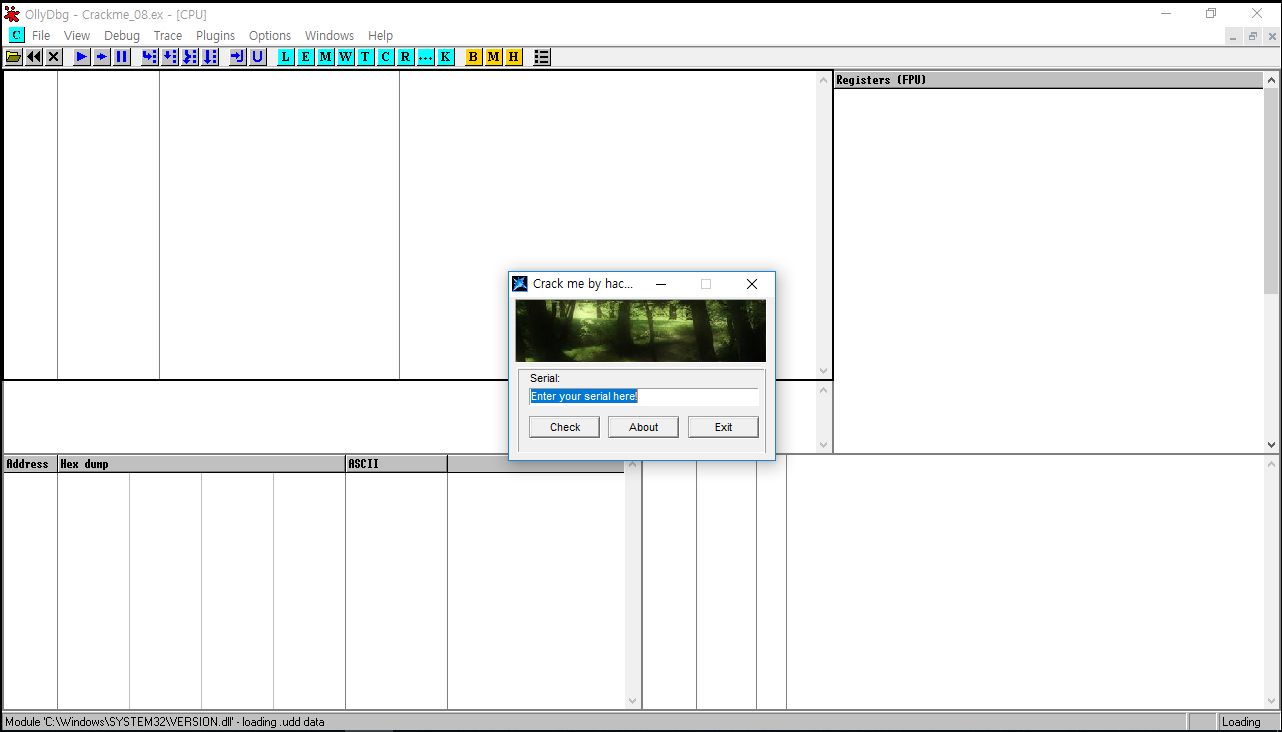Screen dimensions: 1282x732
Task: Click the CPU window icon beside File menu
Action: tap(16, 35)
